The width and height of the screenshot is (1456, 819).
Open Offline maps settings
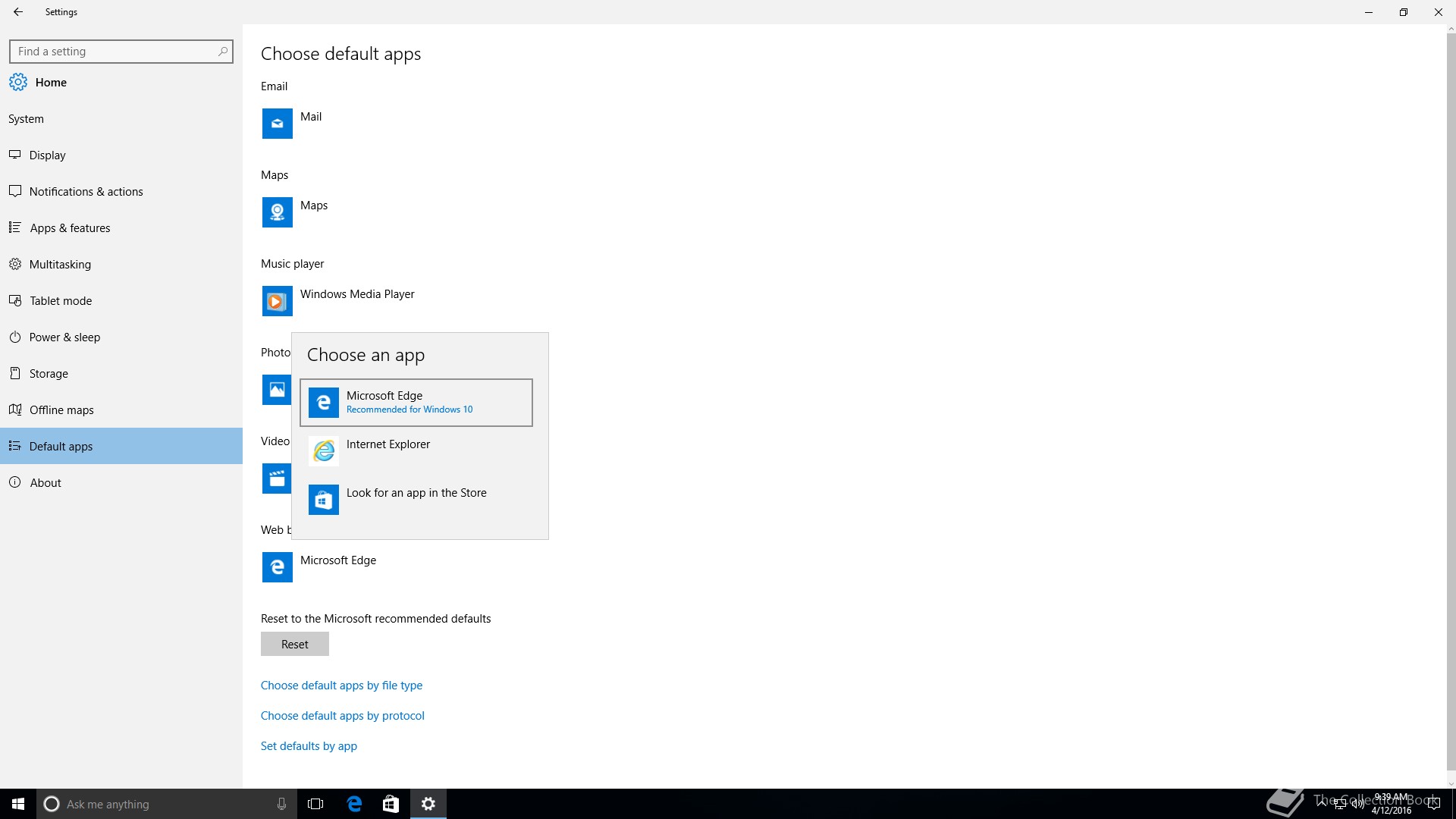click(x=121, y=410)
